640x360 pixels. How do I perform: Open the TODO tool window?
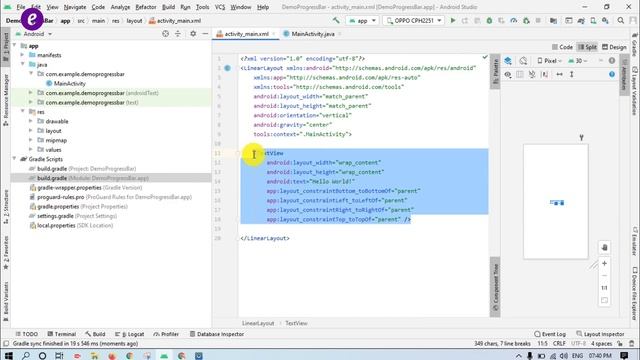27,334
